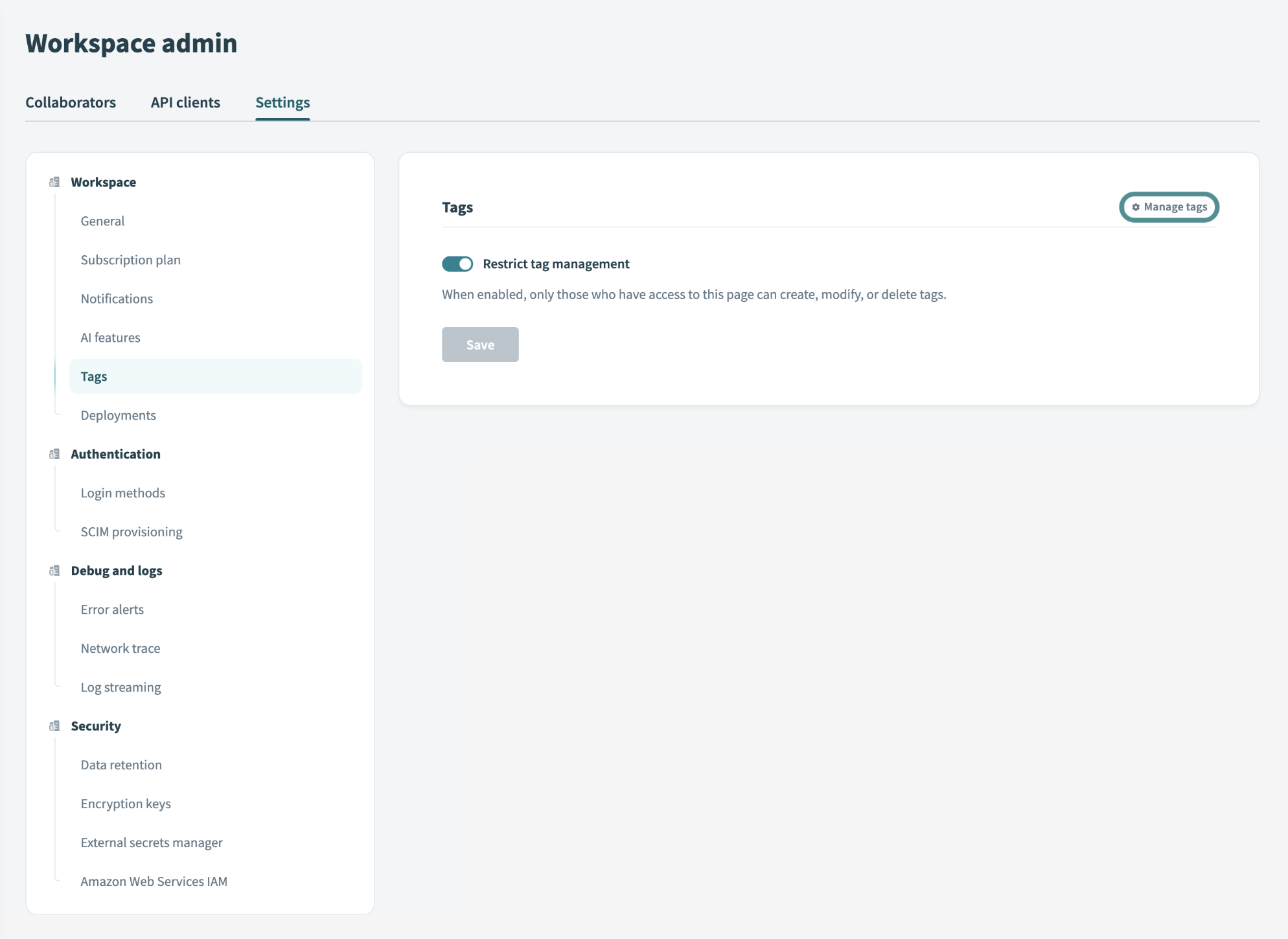Expand the Security section
This screenshot has height=939, width=1288.
95,726
